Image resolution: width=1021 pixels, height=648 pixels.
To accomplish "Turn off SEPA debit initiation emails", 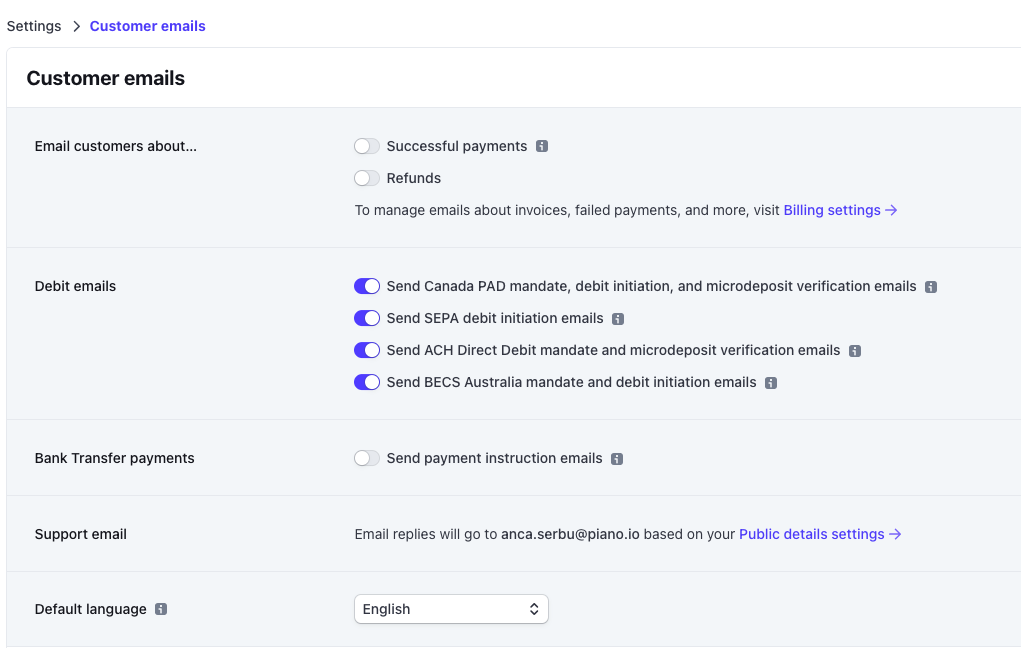I will (367, 318).
